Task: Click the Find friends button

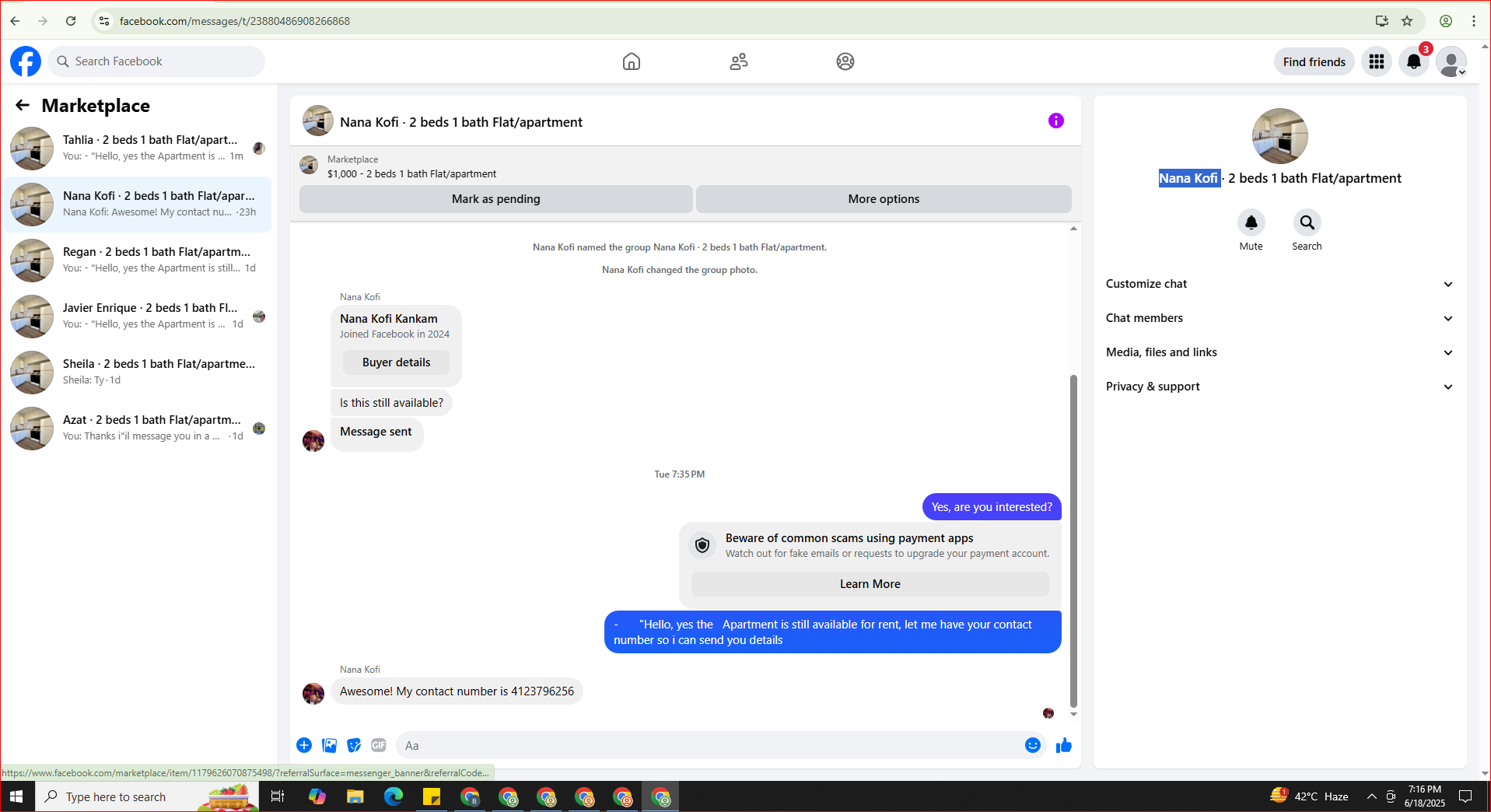Action: [1314, 61]
